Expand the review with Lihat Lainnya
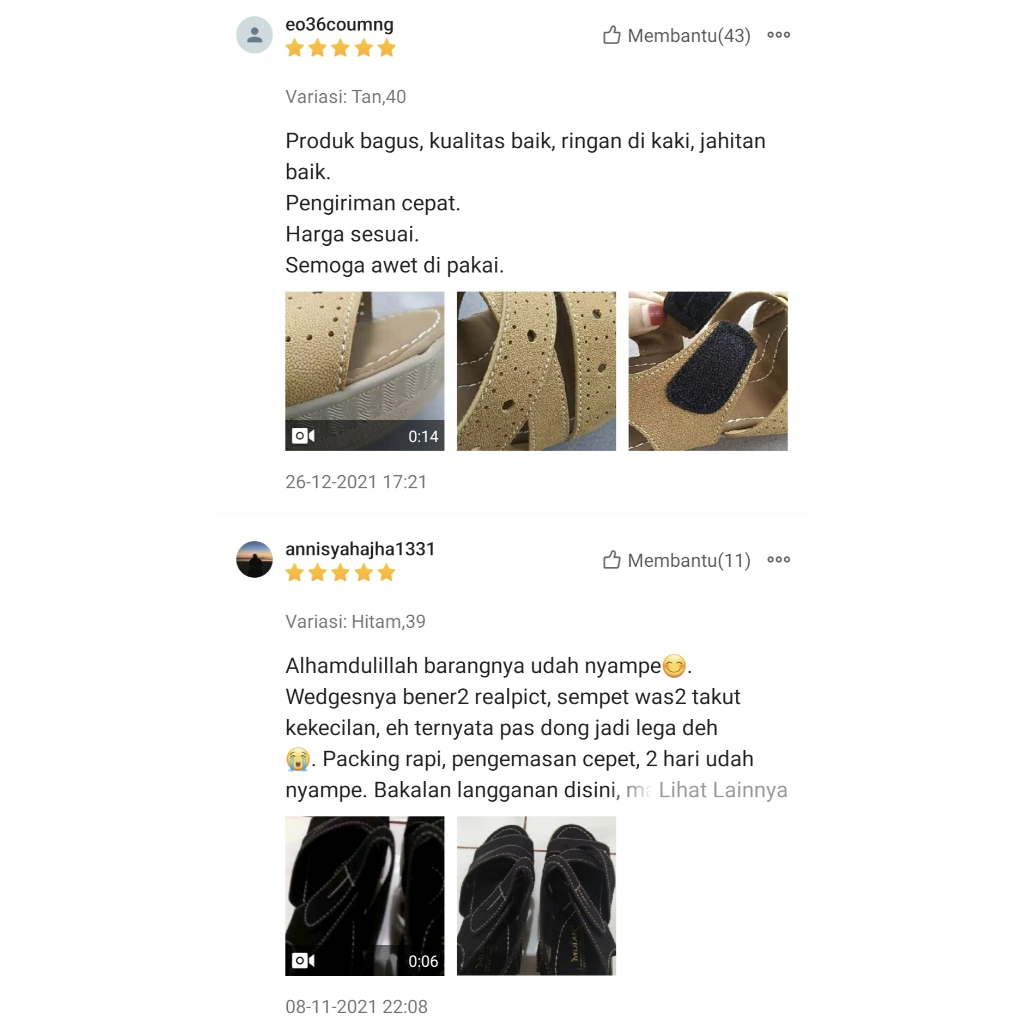1024x1024 pixels. 722,790
